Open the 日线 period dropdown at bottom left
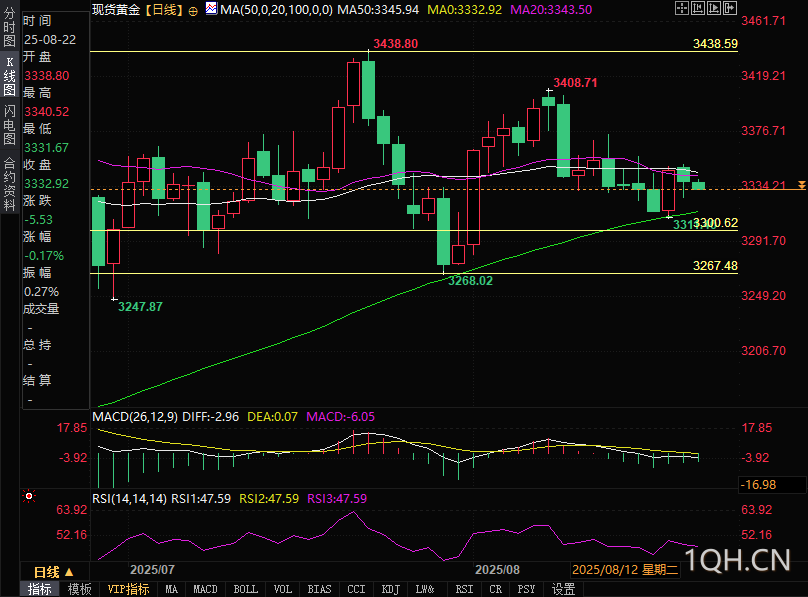 (54, 572)
